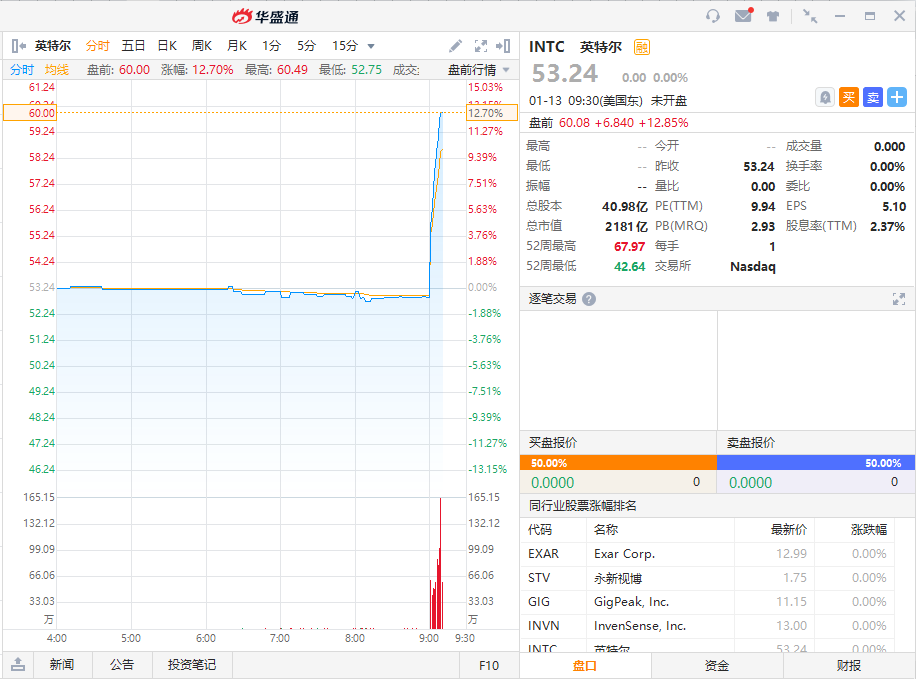Viewport: 916px width, 679px height.
Task: Switch to 分时 chart tab
Action: 98,46
